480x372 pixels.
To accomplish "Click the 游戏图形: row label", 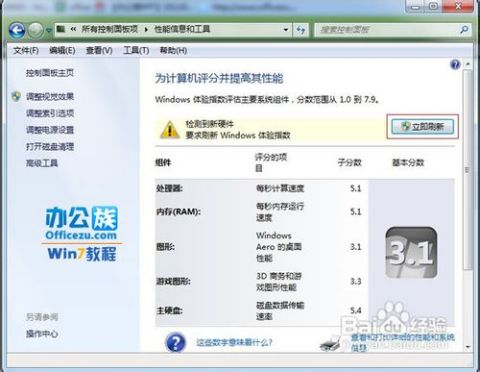I will tap(173, 282).
